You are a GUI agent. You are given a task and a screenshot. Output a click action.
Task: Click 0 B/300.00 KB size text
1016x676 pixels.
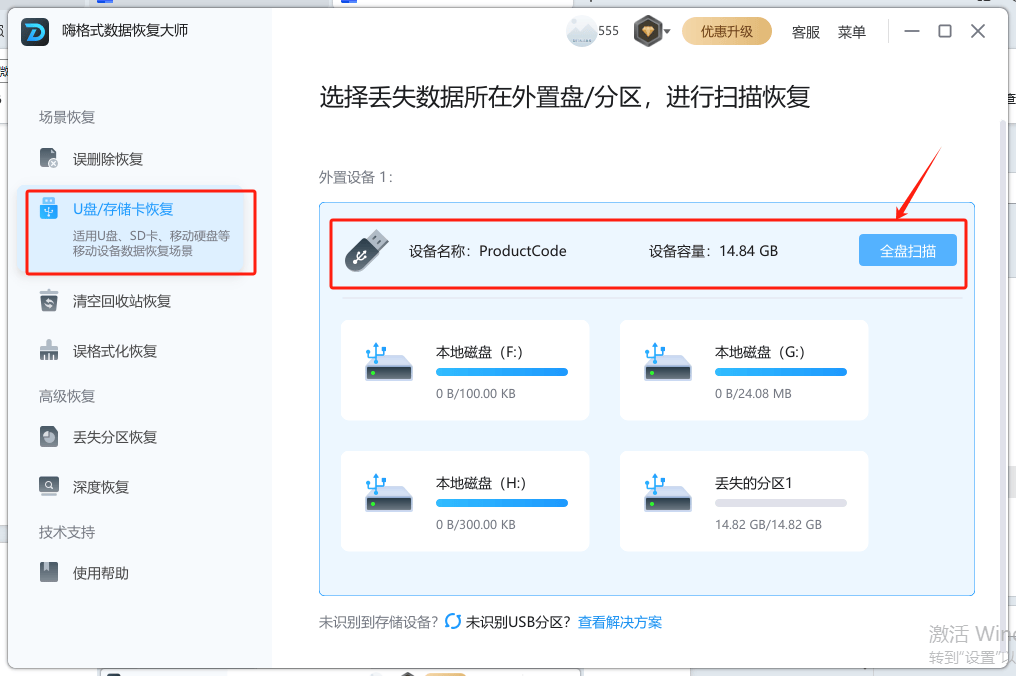[x=476, y=524]
